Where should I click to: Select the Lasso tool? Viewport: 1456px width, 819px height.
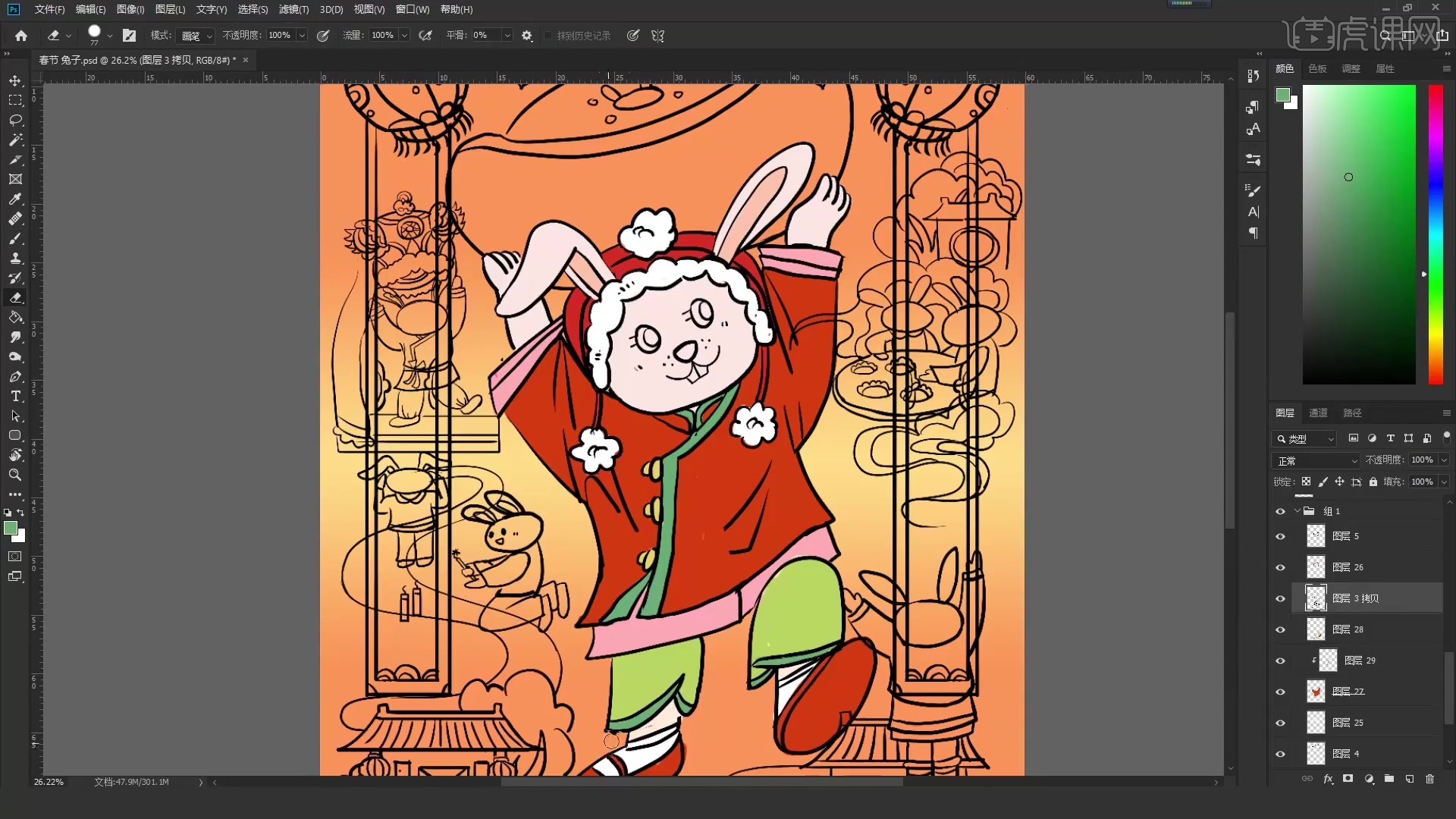tap(15, 120)
